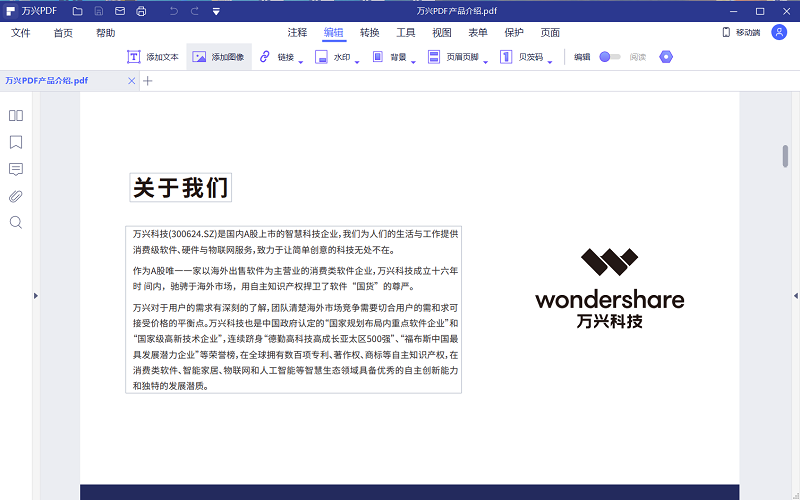Click the paragraph starting 万兴科技(300624.SZ)
800x500 pixels.
[295, 242]
